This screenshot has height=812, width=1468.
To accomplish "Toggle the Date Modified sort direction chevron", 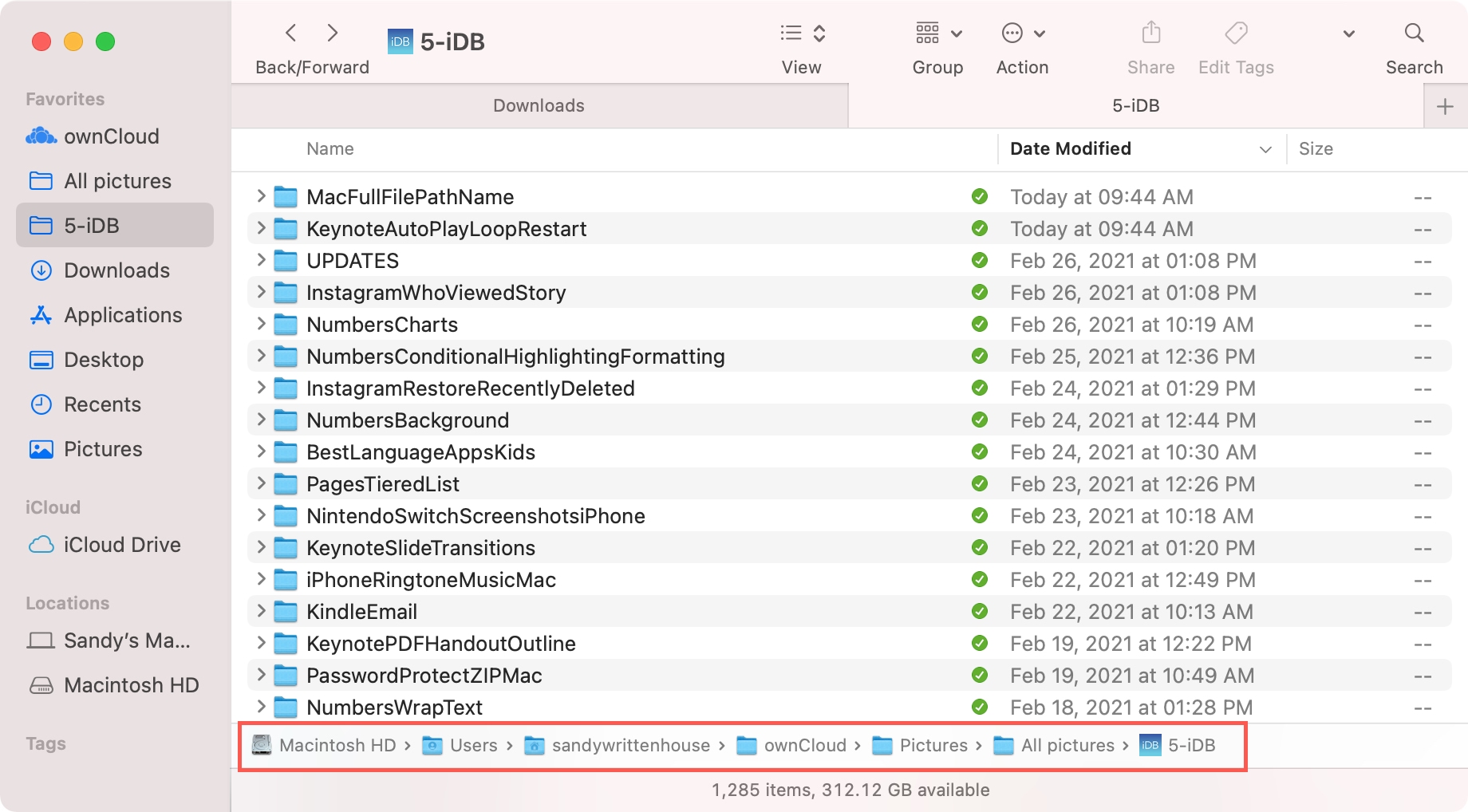I will pyautogui.click(x=1265, y=149).
